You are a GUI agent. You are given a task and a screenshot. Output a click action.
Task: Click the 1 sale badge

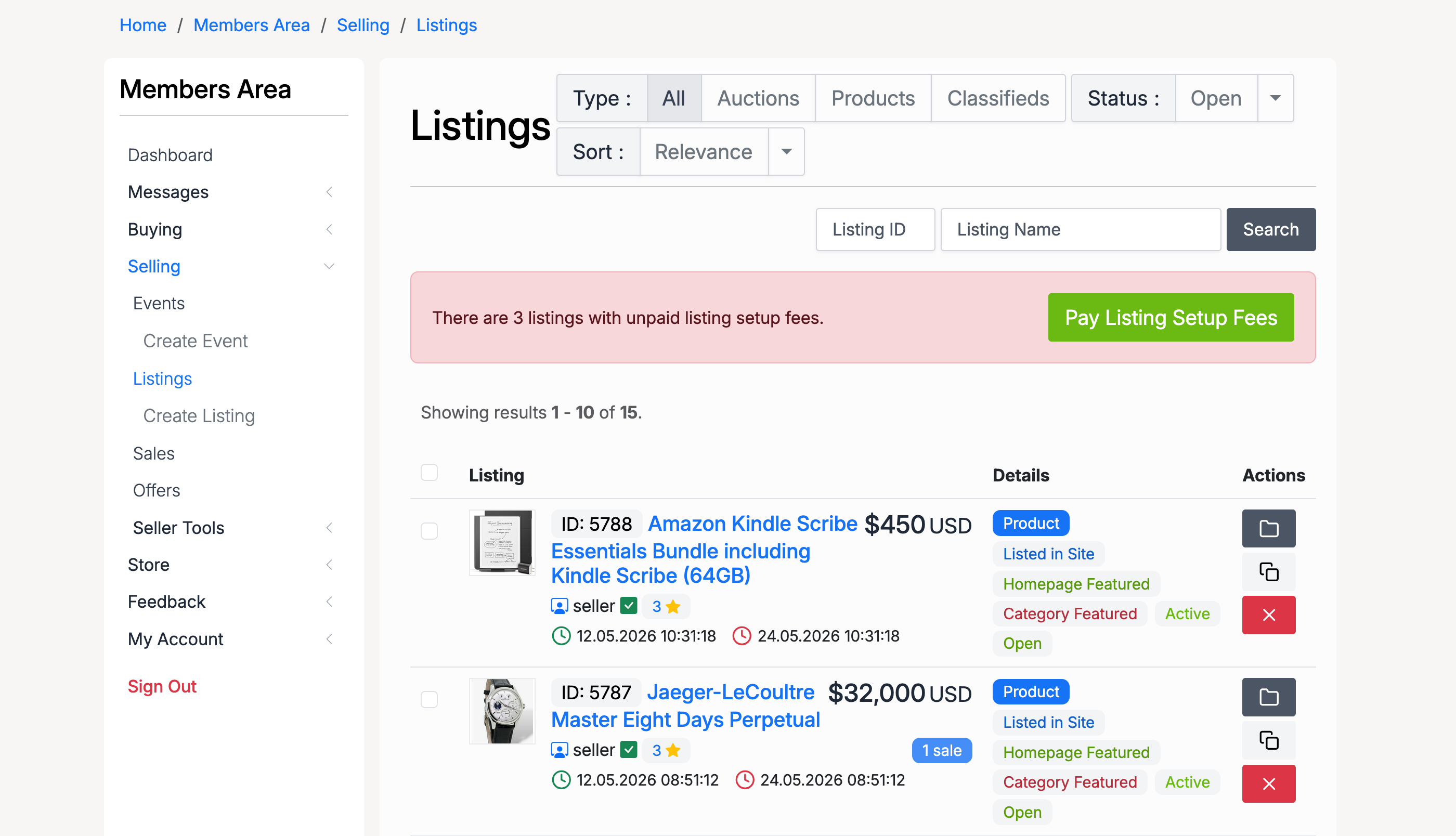pyautogui.click(x=942, y=750)
